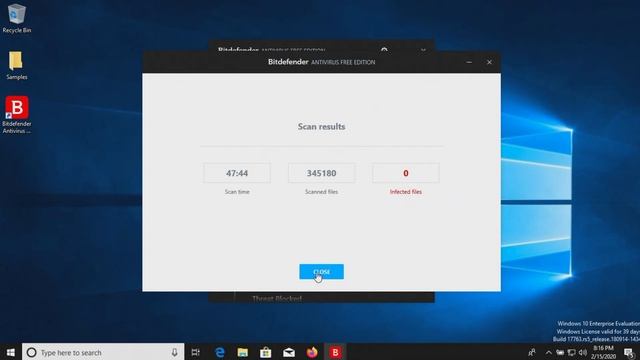Open the People icon in system tray

click(532, 352)
